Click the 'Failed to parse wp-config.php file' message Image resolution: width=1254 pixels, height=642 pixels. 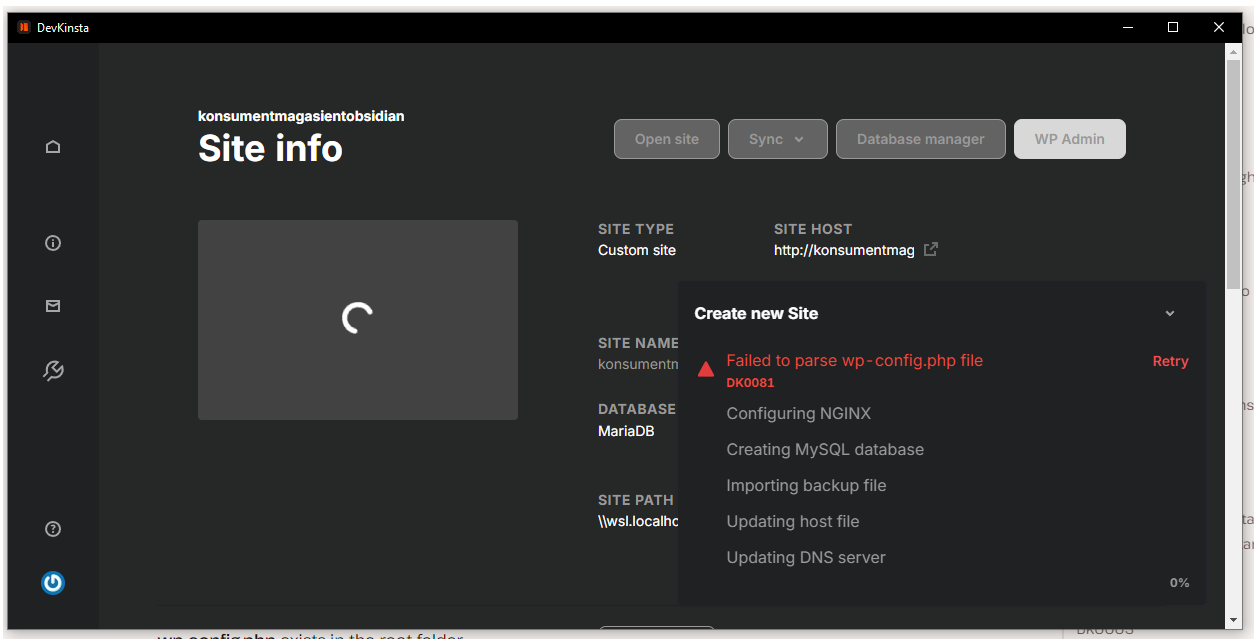pos(855,361)
